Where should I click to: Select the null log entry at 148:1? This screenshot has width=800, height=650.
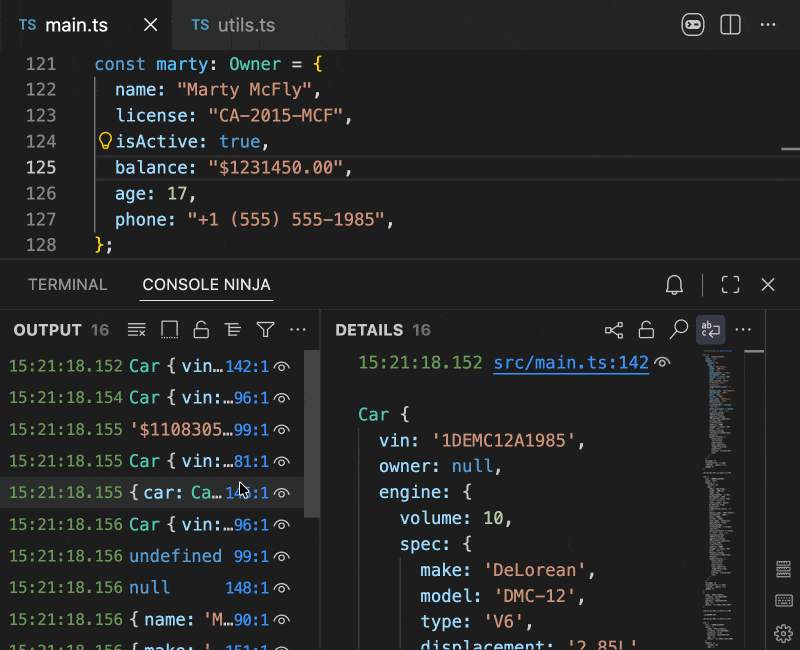pyautogui.click(x=150, y=587)
